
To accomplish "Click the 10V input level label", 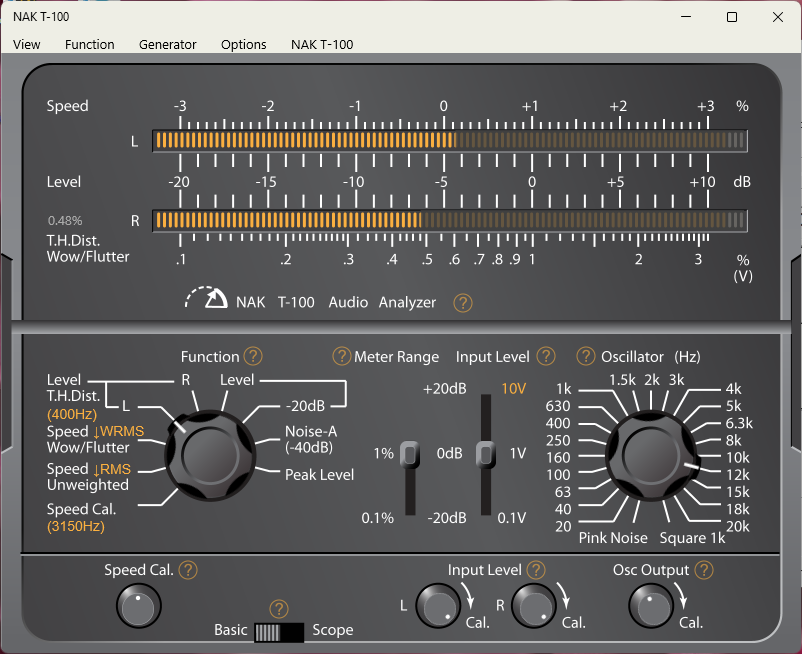I will [x=514, y=389].
